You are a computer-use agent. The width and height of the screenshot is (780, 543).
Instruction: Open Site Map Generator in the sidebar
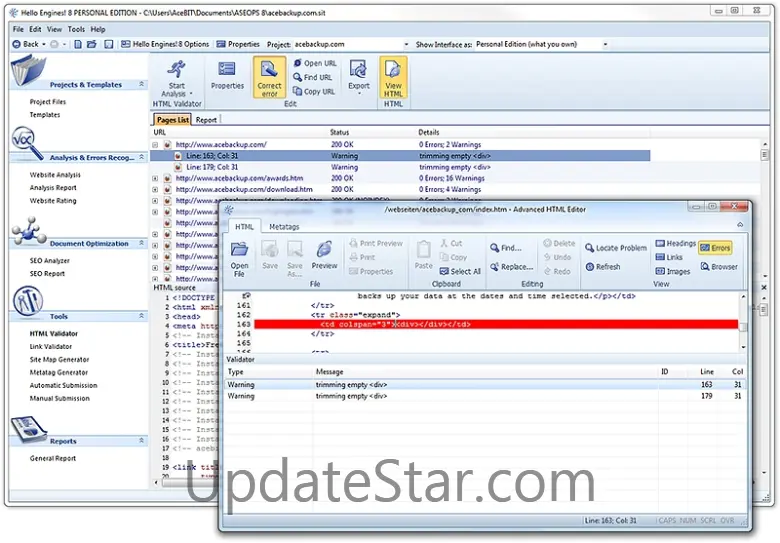click(x=59, y=360)
